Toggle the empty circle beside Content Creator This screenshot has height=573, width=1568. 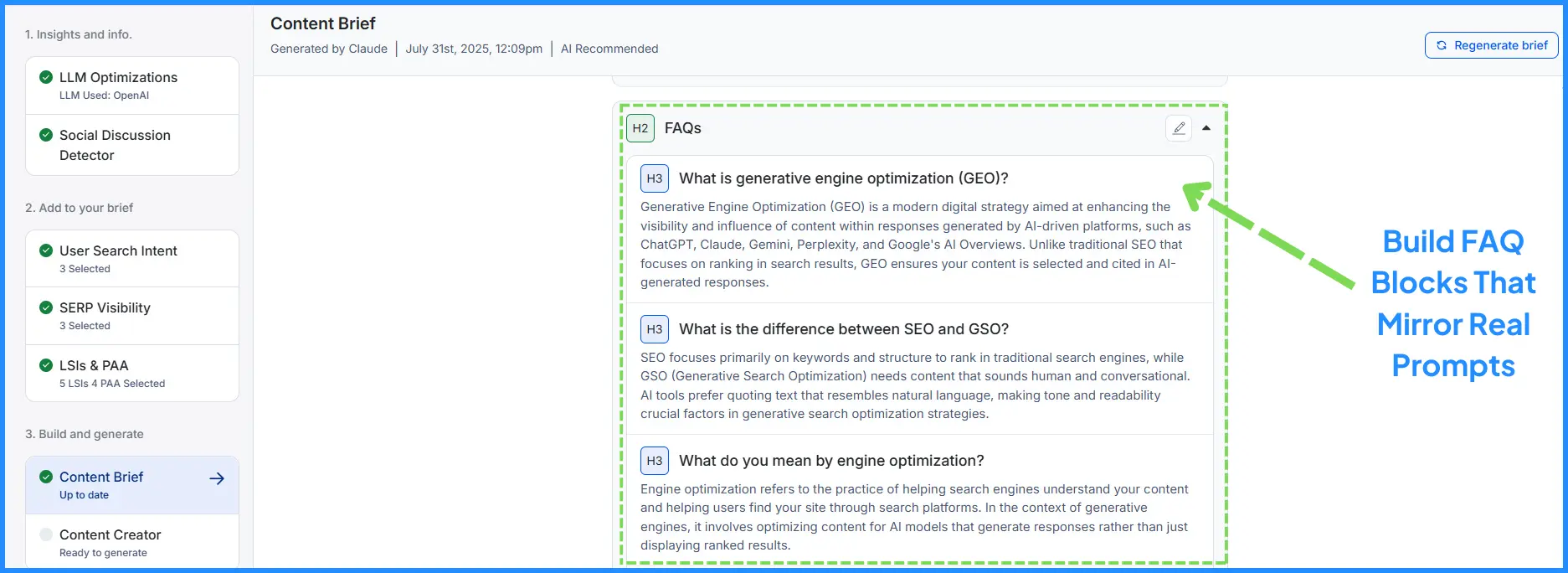coord(46,534)
